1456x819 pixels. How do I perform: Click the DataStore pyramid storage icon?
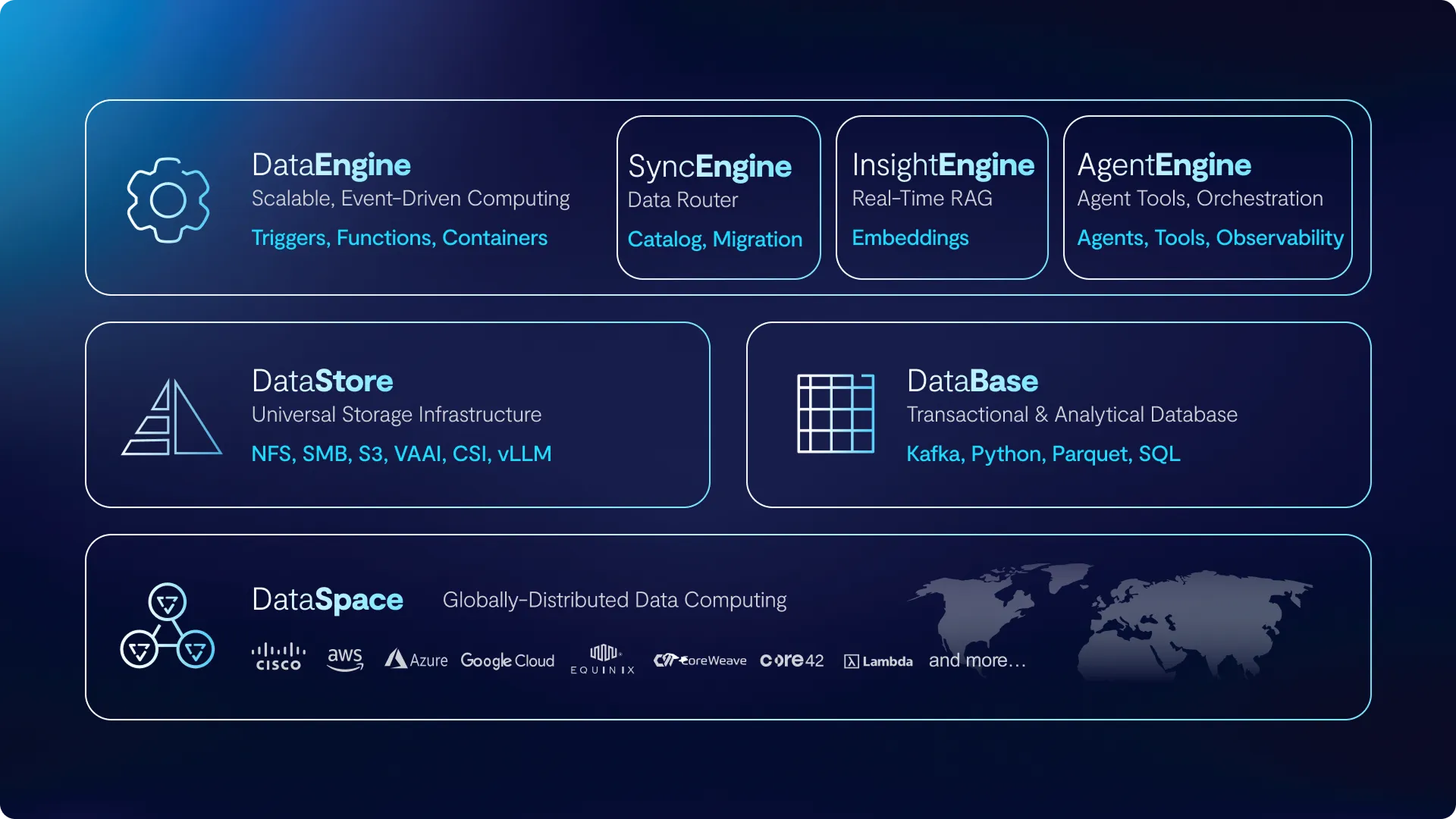tap(169, 416)
